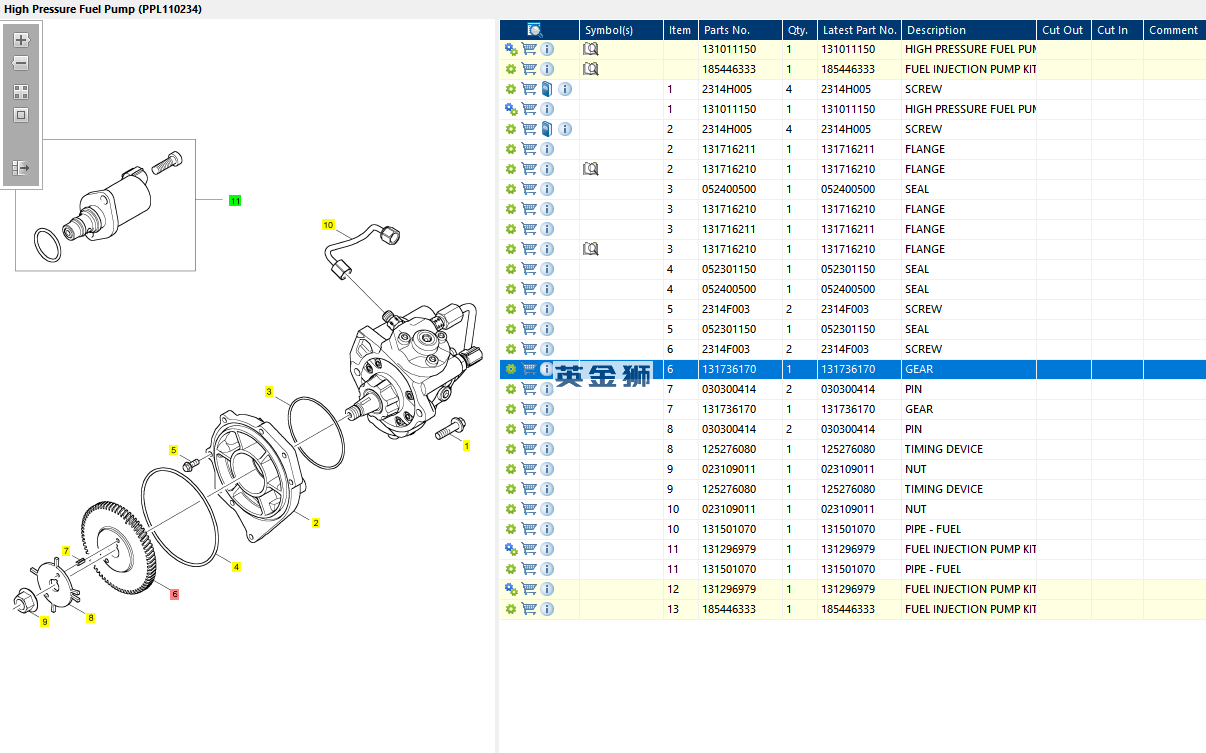Screen dimensions: 1206x753
Task: Click callout 10 on the fuel pipe
Action: click(328, 225)
